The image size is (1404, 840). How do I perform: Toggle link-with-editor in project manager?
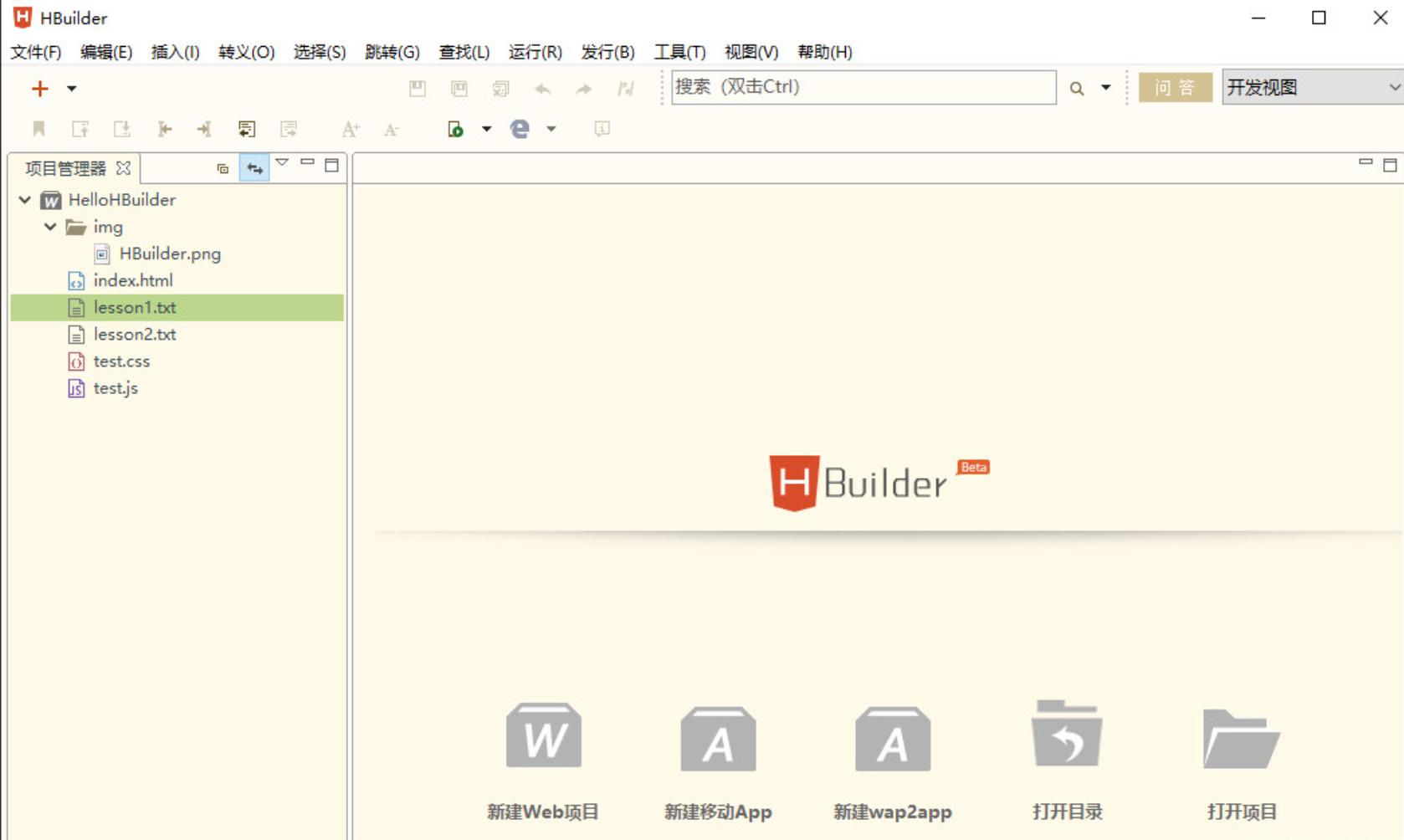click(x=254, y=167)
